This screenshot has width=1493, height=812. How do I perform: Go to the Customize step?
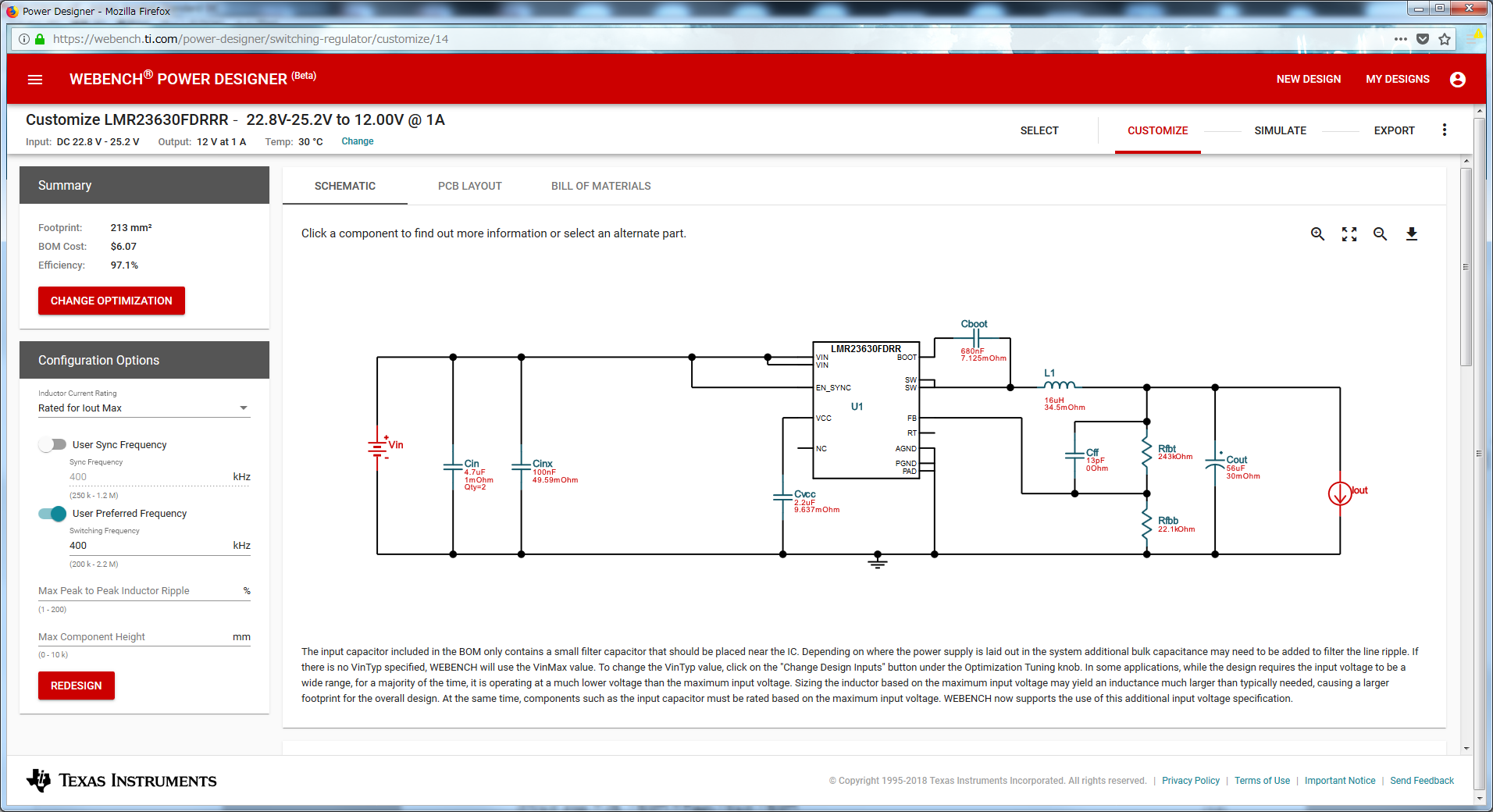pos(1157,130)
